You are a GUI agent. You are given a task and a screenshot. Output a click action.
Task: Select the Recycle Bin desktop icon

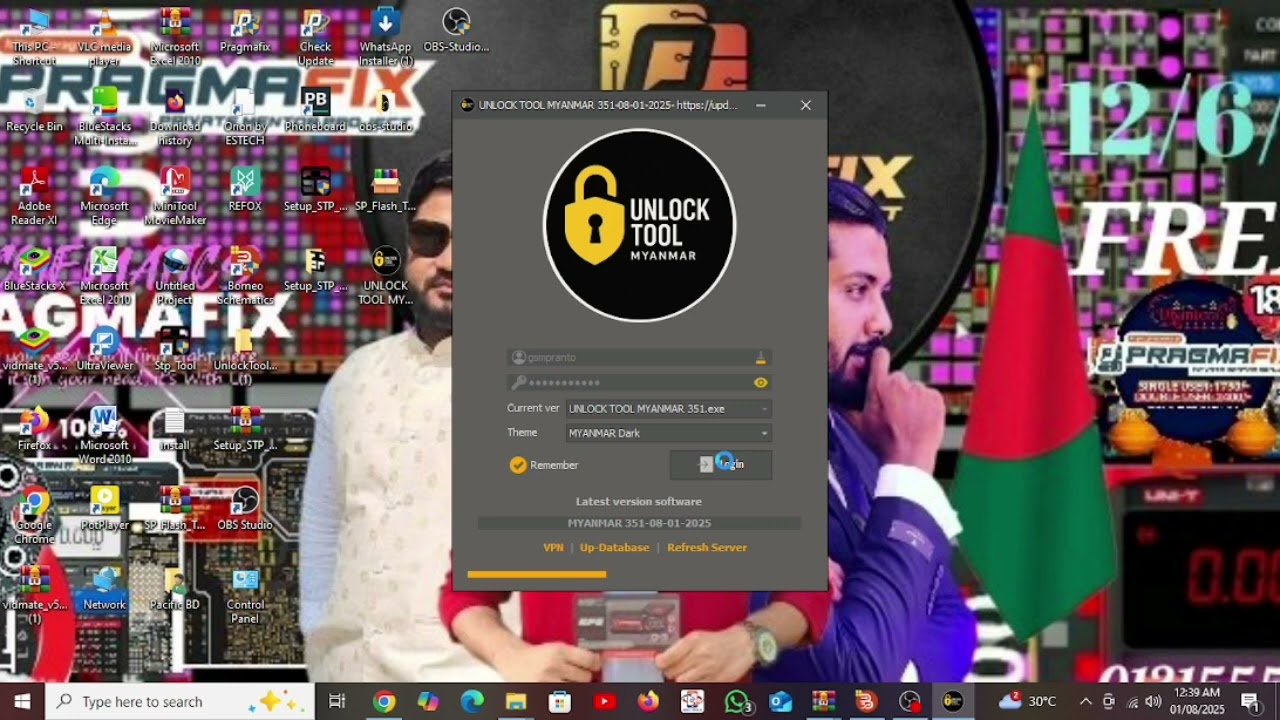(34, 110)
